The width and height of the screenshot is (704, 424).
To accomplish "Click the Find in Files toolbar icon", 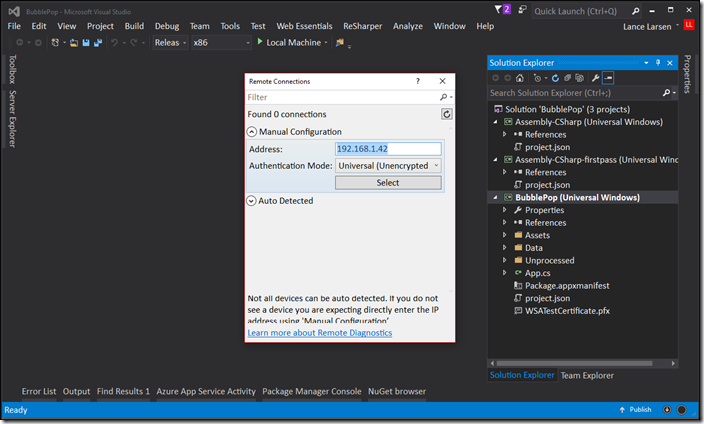I will pos(340,42).
